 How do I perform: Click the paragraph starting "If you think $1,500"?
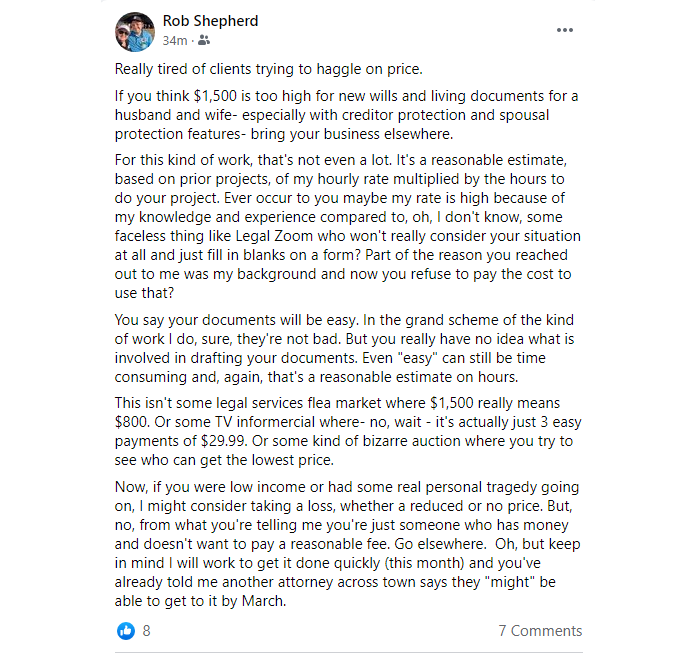[x=345, y=115]
